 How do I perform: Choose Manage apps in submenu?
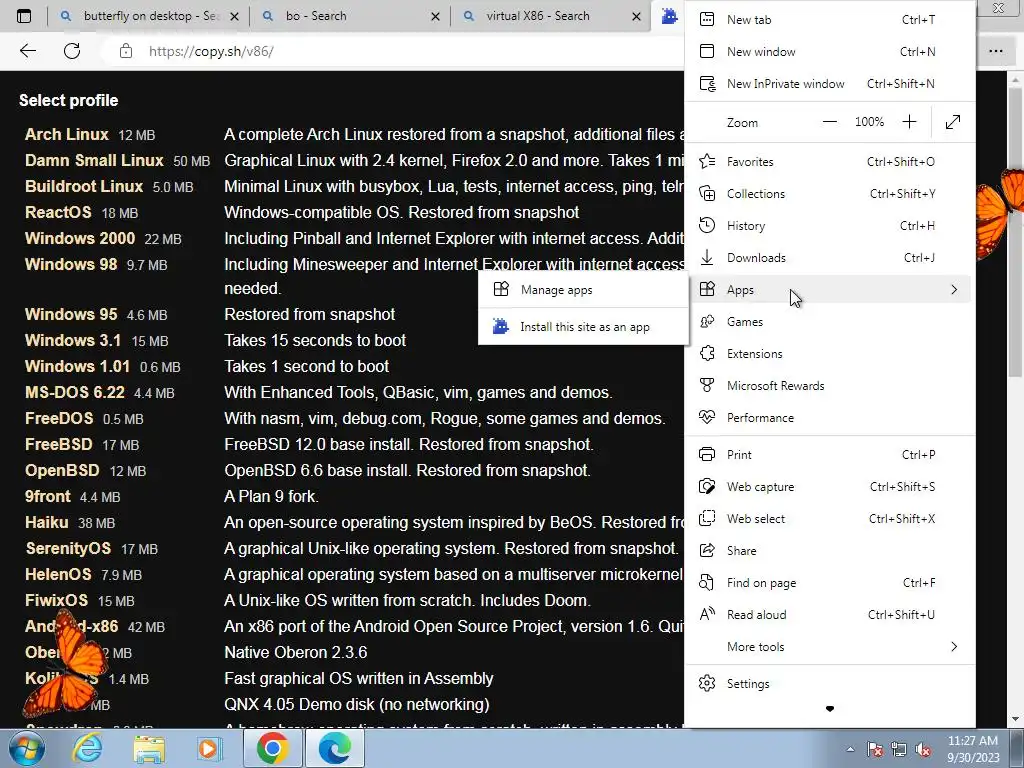tap(583, 289)
